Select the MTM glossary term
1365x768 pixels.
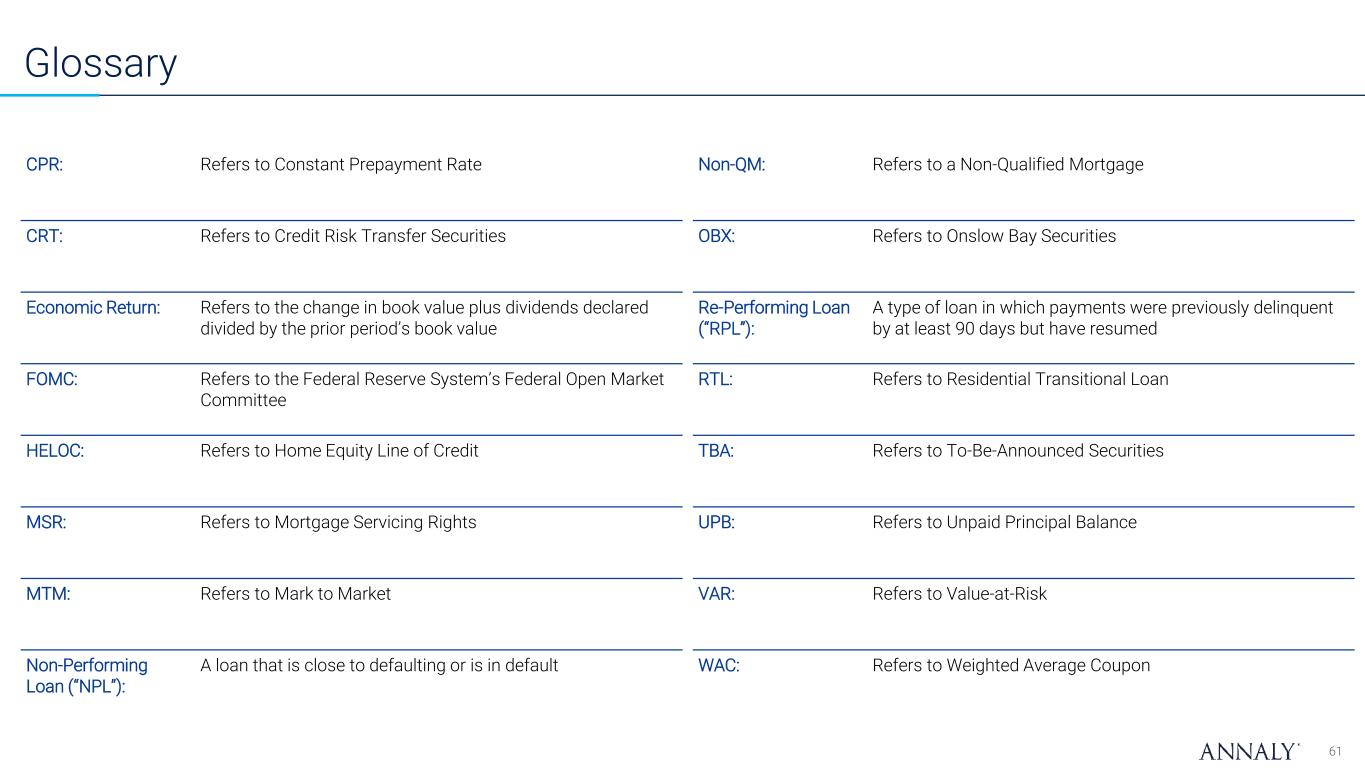(48, 594)
